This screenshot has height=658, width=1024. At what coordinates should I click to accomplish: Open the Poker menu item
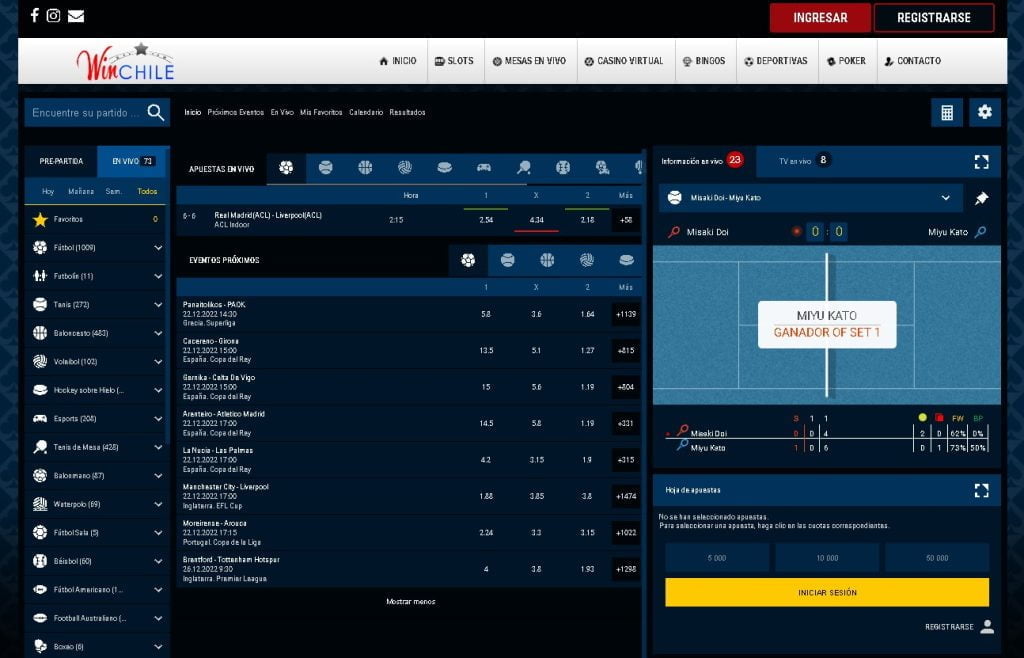pyautogui.click(x=846, y=61)
